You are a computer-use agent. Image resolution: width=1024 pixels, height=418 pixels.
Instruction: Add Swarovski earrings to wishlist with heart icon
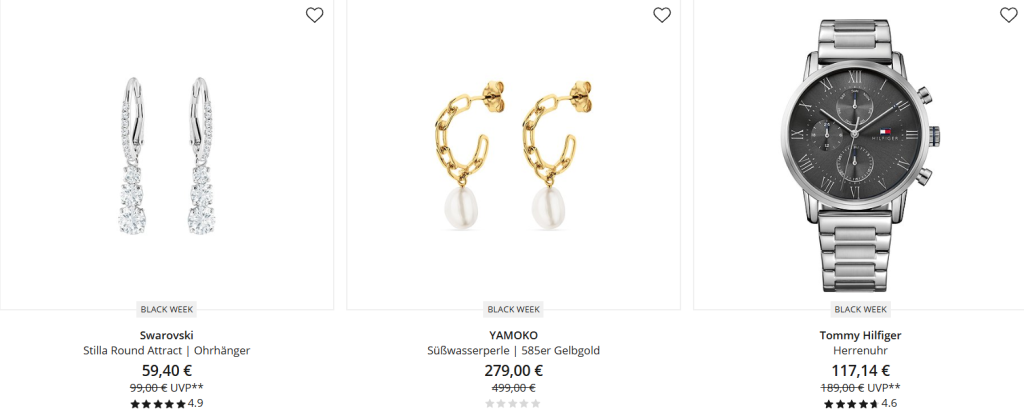coord(315,15)
